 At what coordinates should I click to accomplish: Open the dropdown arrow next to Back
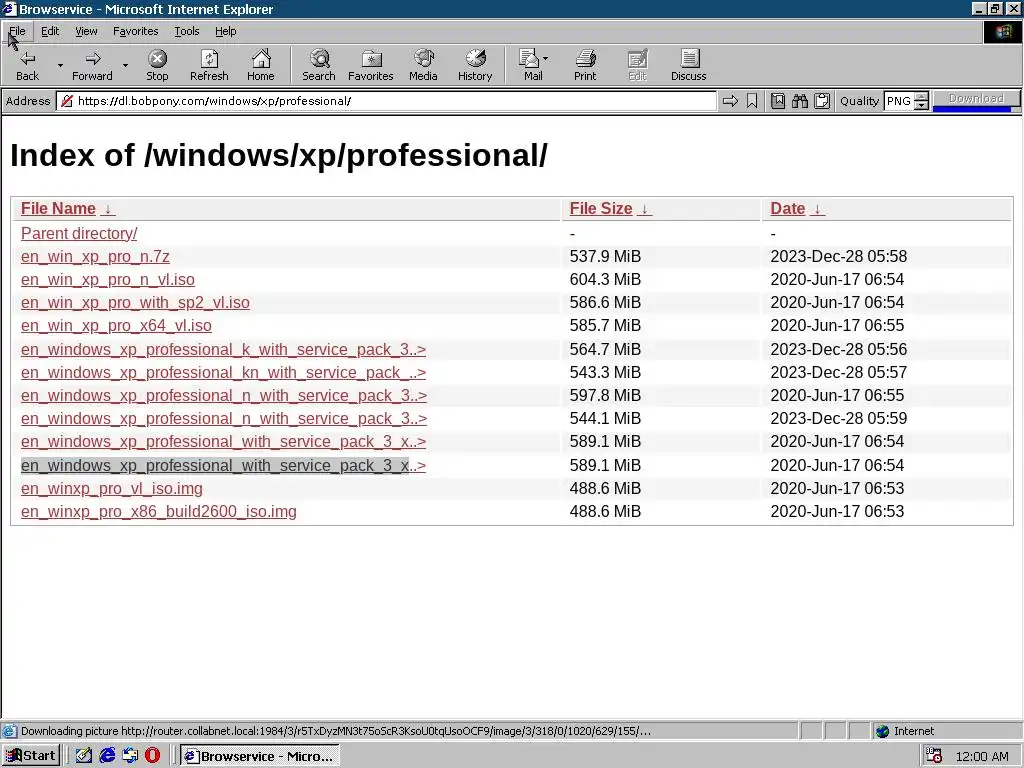(x=60, y=65)
